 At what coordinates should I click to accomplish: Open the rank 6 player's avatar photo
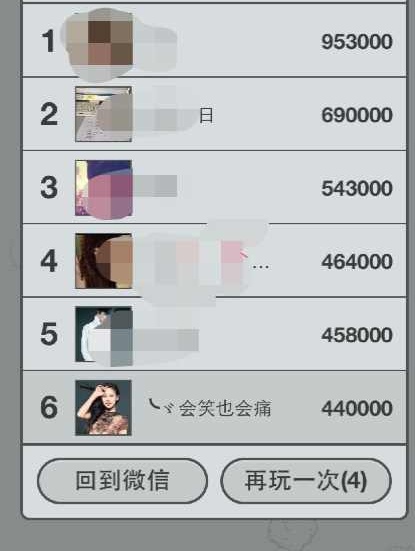point(103,408)
